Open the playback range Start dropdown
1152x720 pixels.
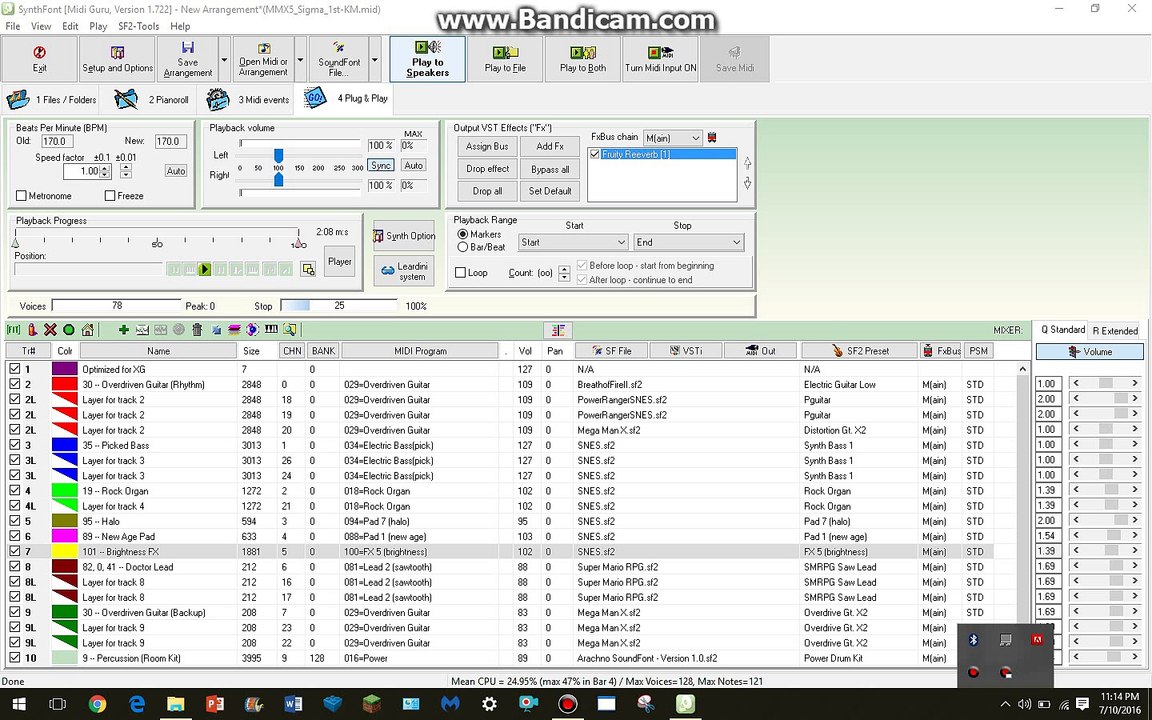(573, 242)
